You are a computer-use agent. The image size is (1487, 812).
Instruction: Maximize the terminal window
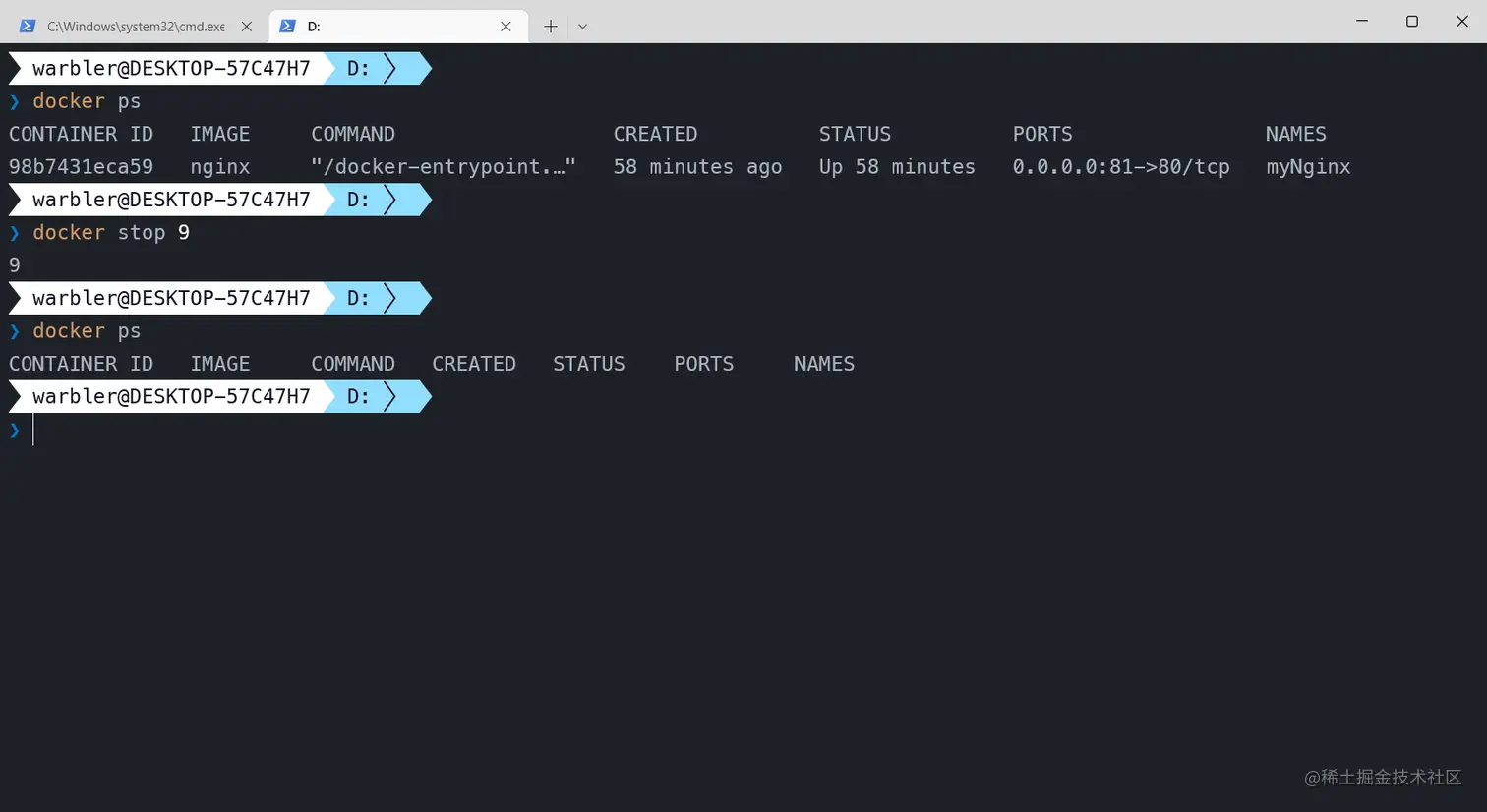(x=1412, y=21)
